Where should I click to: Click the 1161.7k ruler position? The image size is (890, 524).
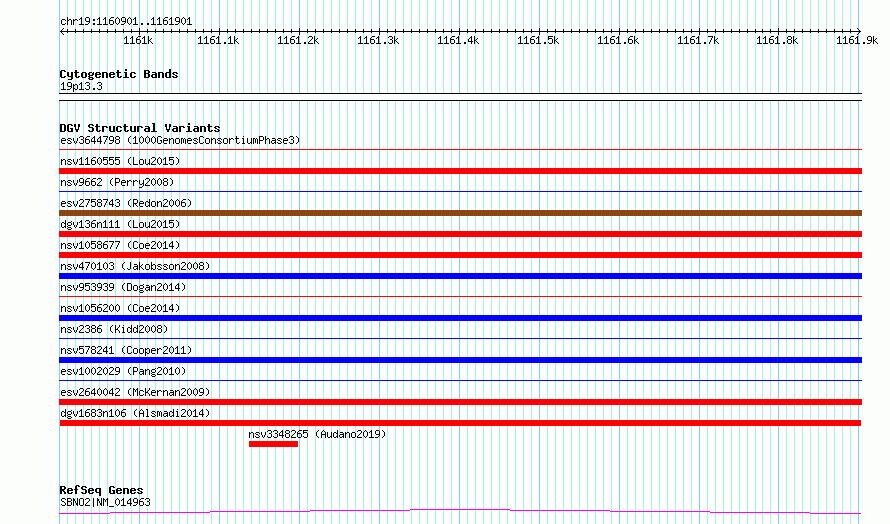tap(698, 40)
